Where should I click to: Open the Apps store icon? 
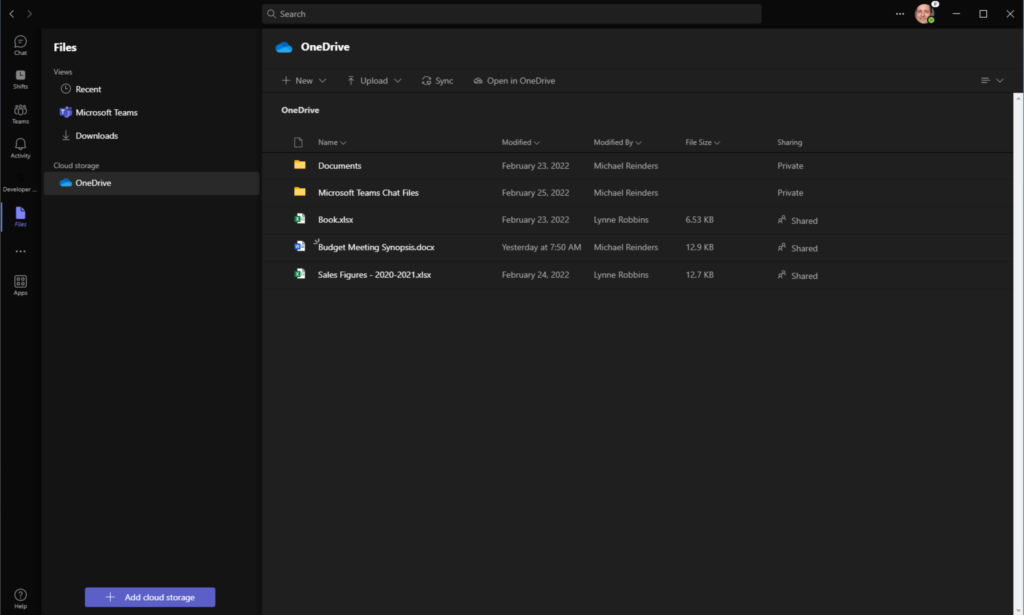click(x=20, y=285)
